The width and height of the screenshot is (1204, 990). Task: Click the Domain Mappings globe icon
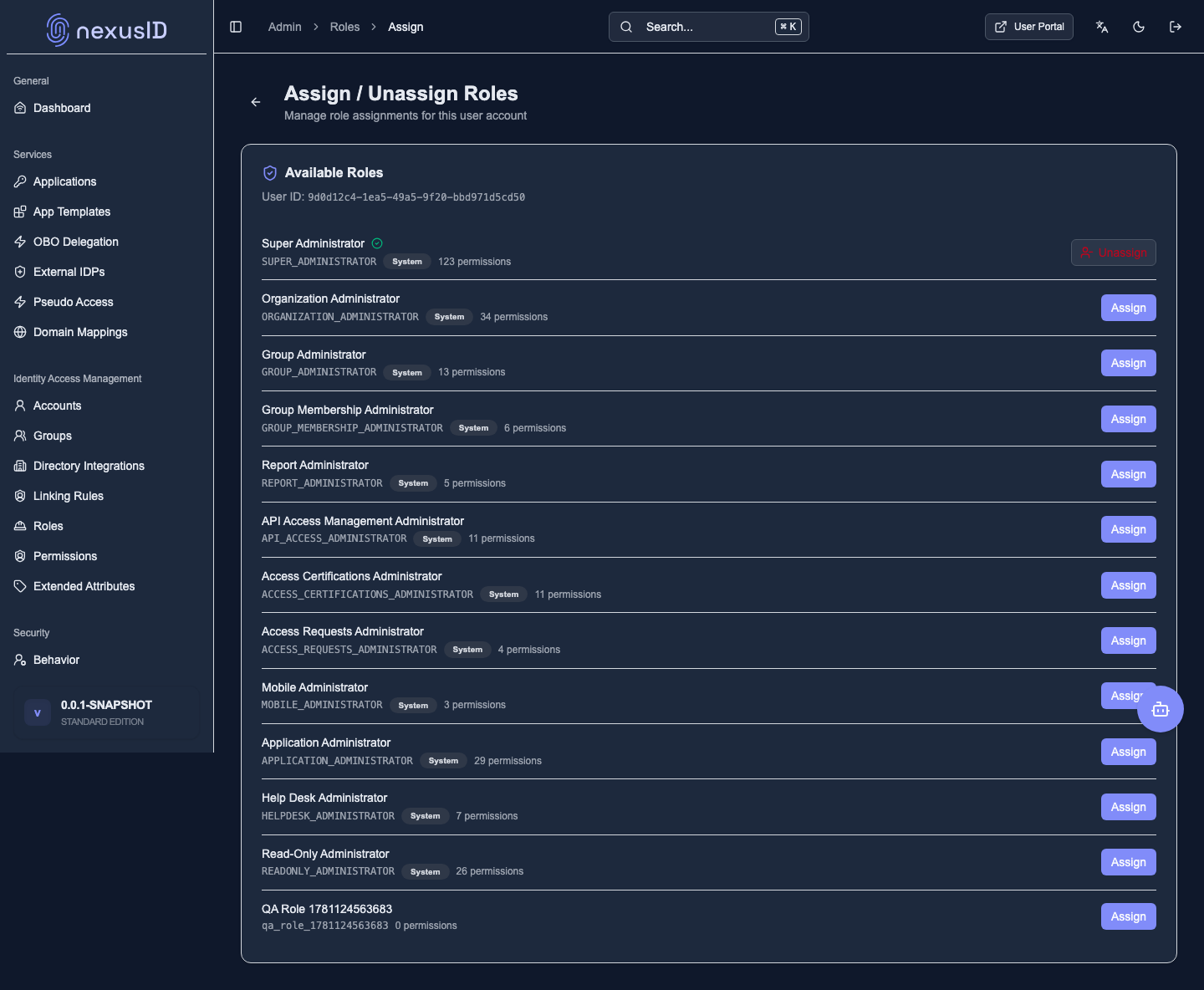tap(20, 332)
